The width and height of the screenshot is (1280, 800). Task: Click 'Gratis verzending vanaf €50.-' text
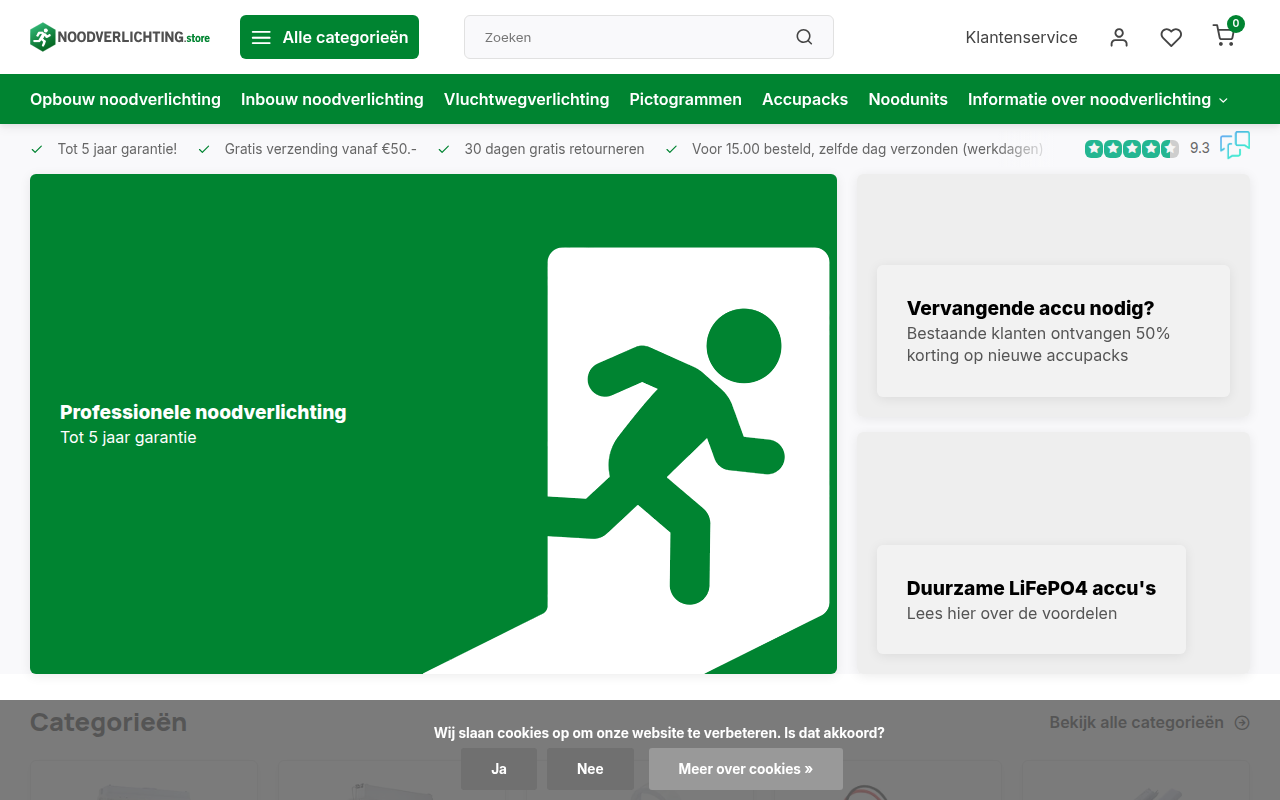coord(320,149)
